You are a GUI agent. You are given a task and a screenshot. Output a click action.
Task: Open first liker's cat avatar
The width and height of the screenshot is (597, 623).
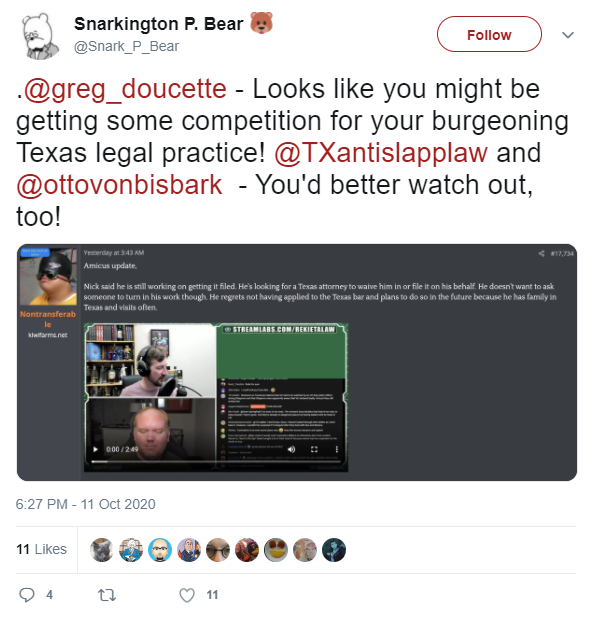pos(102,550)
